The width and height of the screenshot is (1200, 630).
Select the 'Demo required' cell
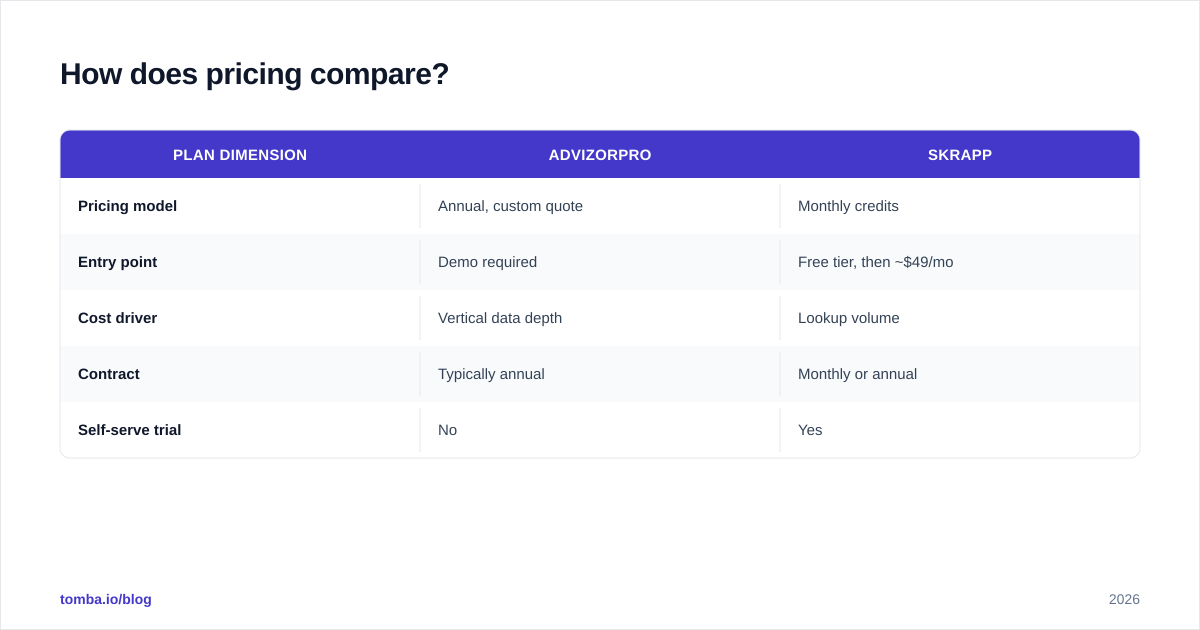[x=487, y=262]
